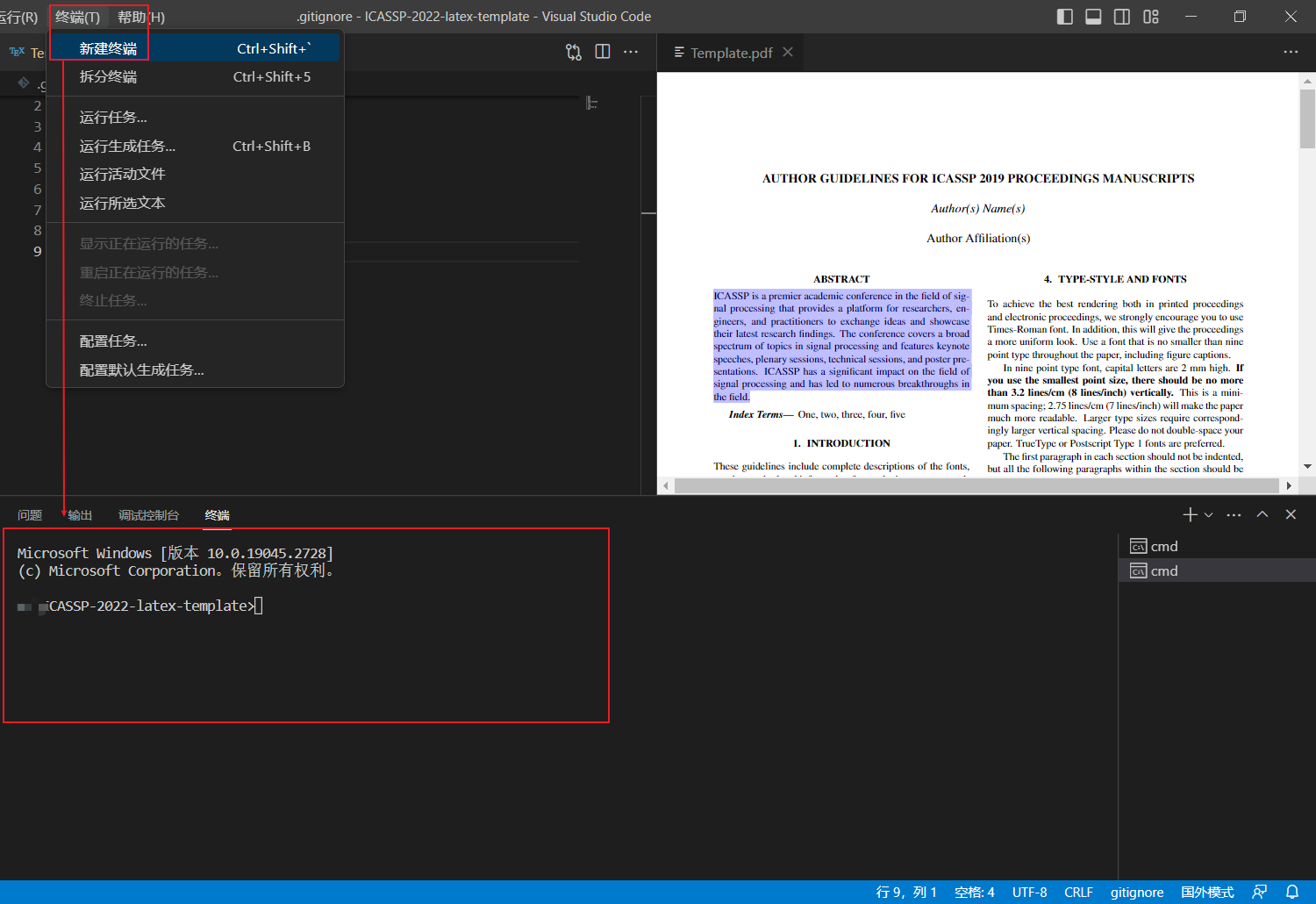Change the CRLF line ending setting
This screenshot has height=904, width=1316.
1078,893
